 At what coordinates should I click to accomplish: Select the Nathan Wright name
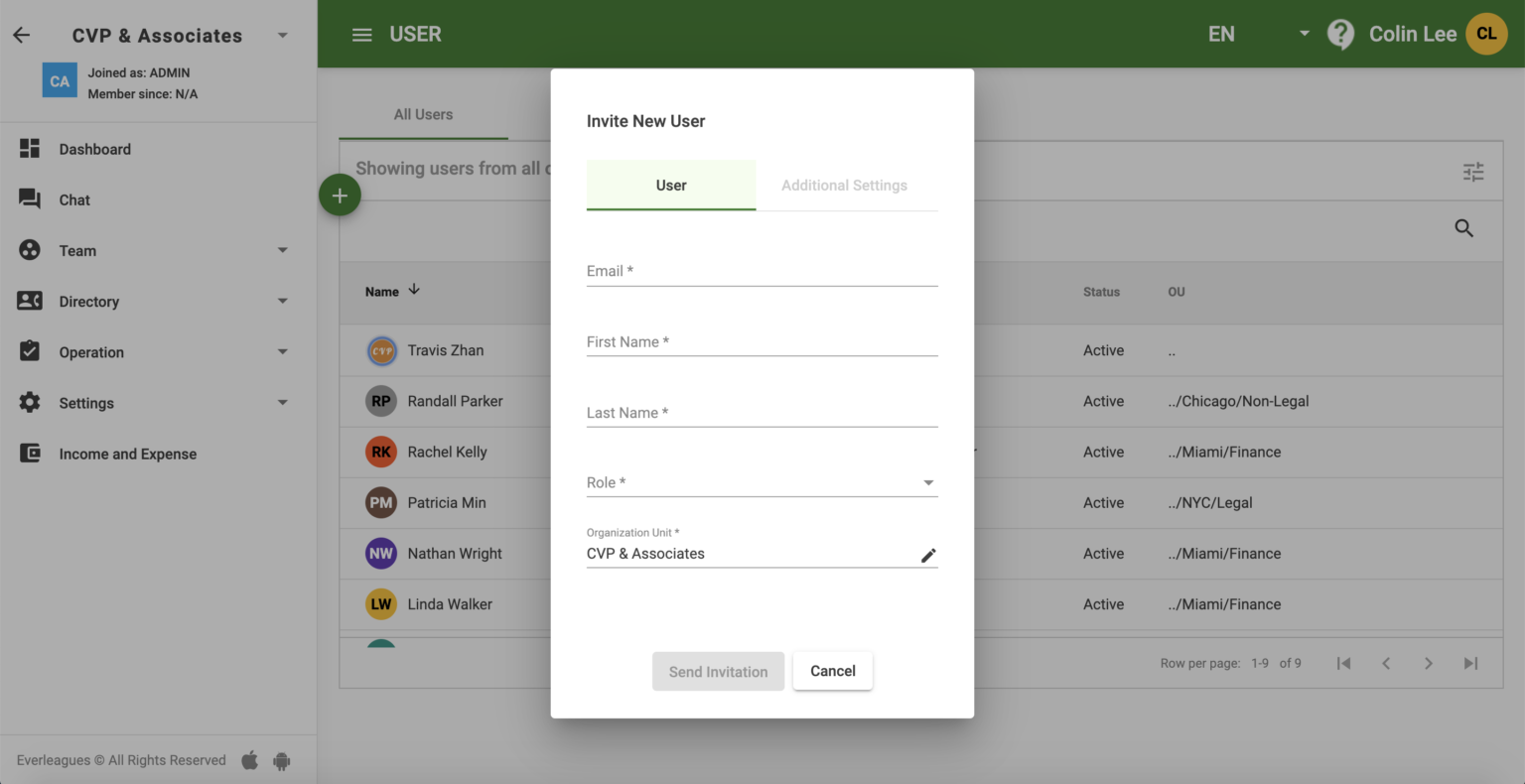pos(455,553)
